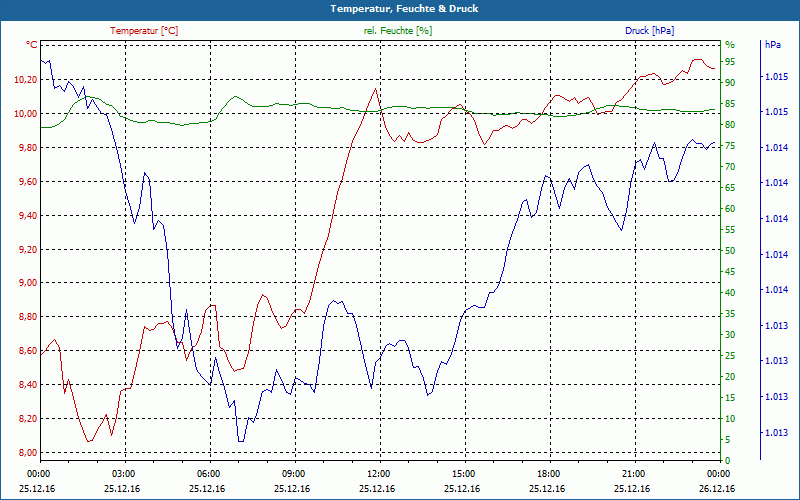The height and width of the screenshot is (500, 800).
Task: Click the '8,80' temperature axis value
Action: (x=30, y=317)
